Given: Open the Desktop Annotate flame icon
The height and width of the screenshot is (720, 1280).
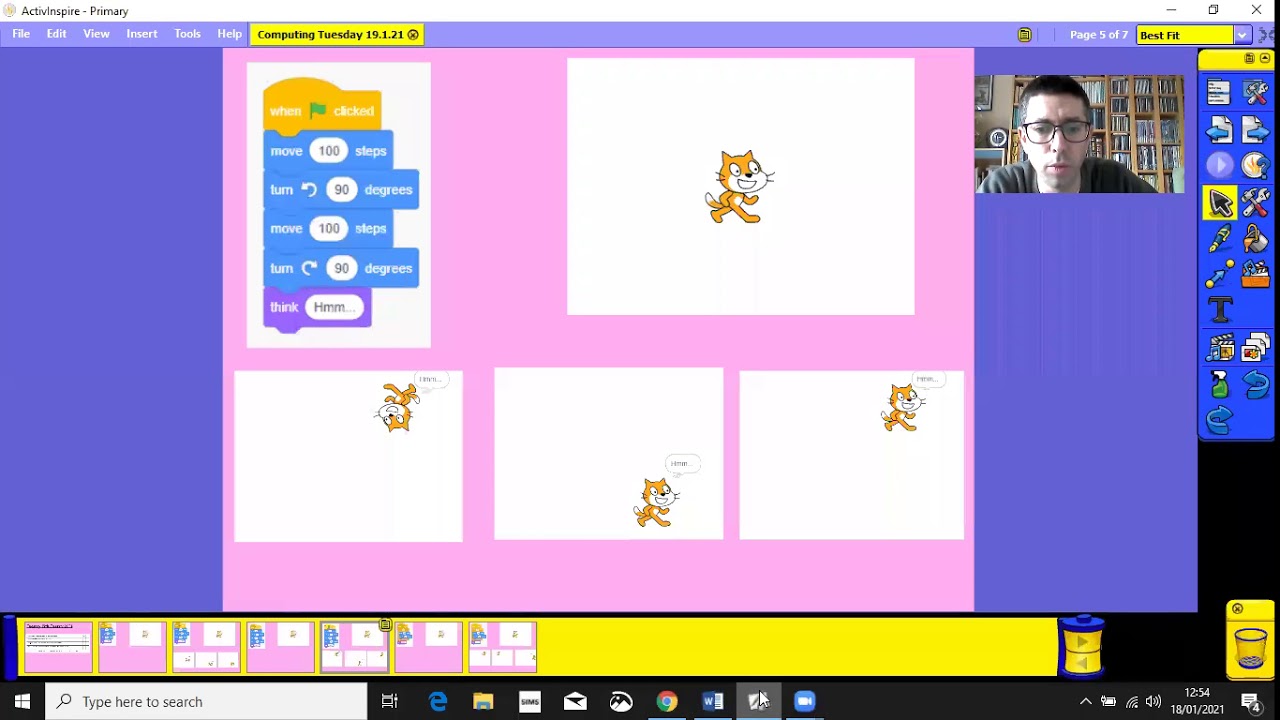Looking at the screenshot, I should [x=1255, y=165].
